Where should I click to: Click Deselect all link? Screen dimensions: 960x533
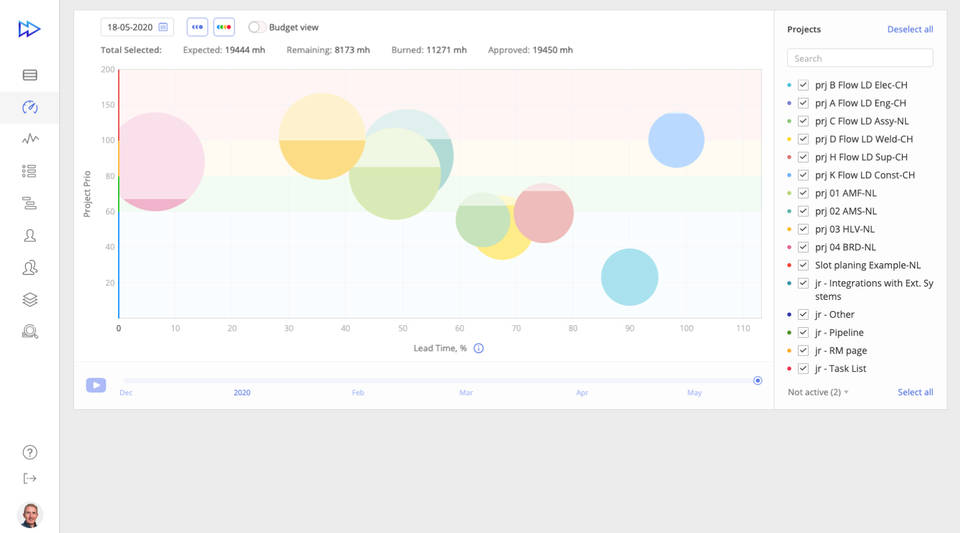tap(909, 29)
